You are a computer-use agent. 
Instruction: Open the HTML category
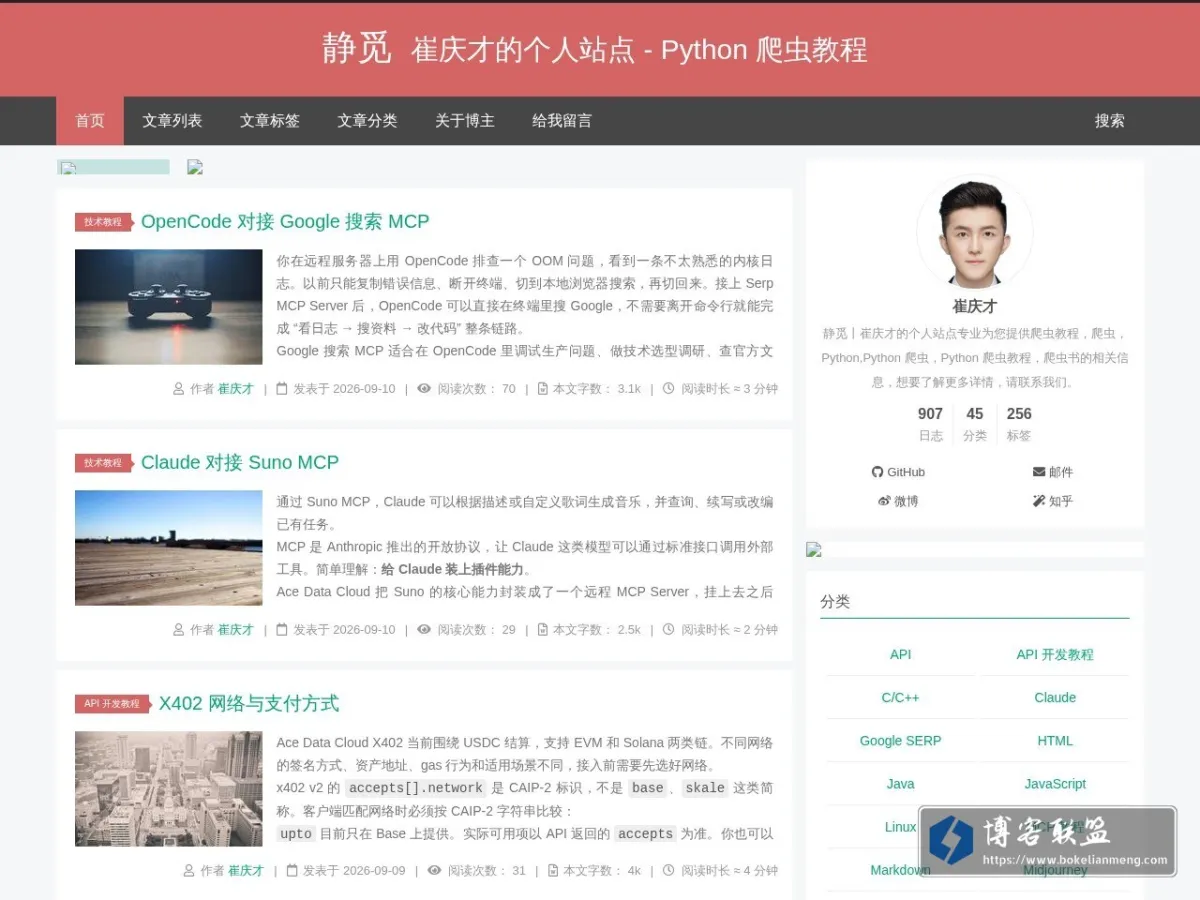(1055, 741)
